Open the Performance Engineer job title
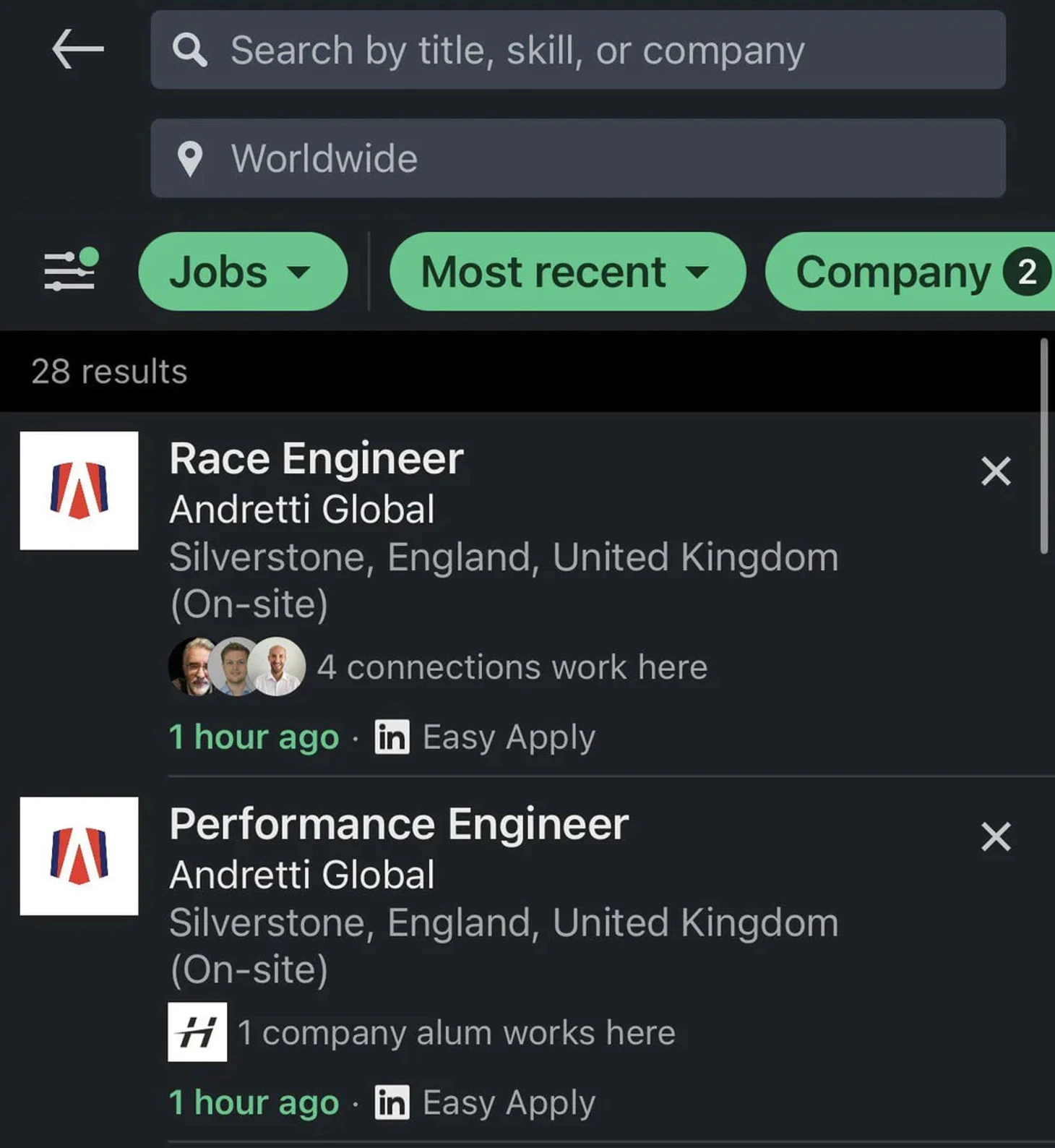The width and height of the screenshot is (1055, 1148). (x=399, y=824)
